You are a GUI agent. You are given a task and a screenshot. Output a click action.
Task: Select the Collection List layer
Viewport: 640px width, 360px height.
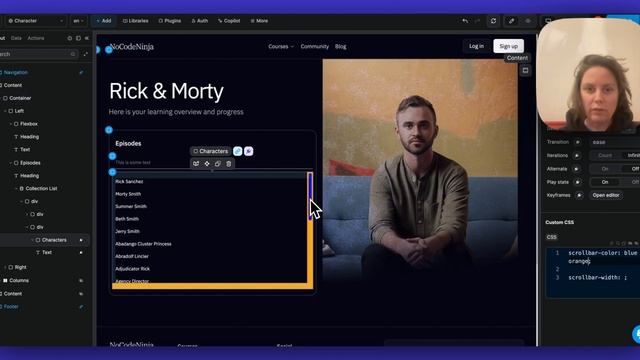pyautogui.click(x=41, y=189)
